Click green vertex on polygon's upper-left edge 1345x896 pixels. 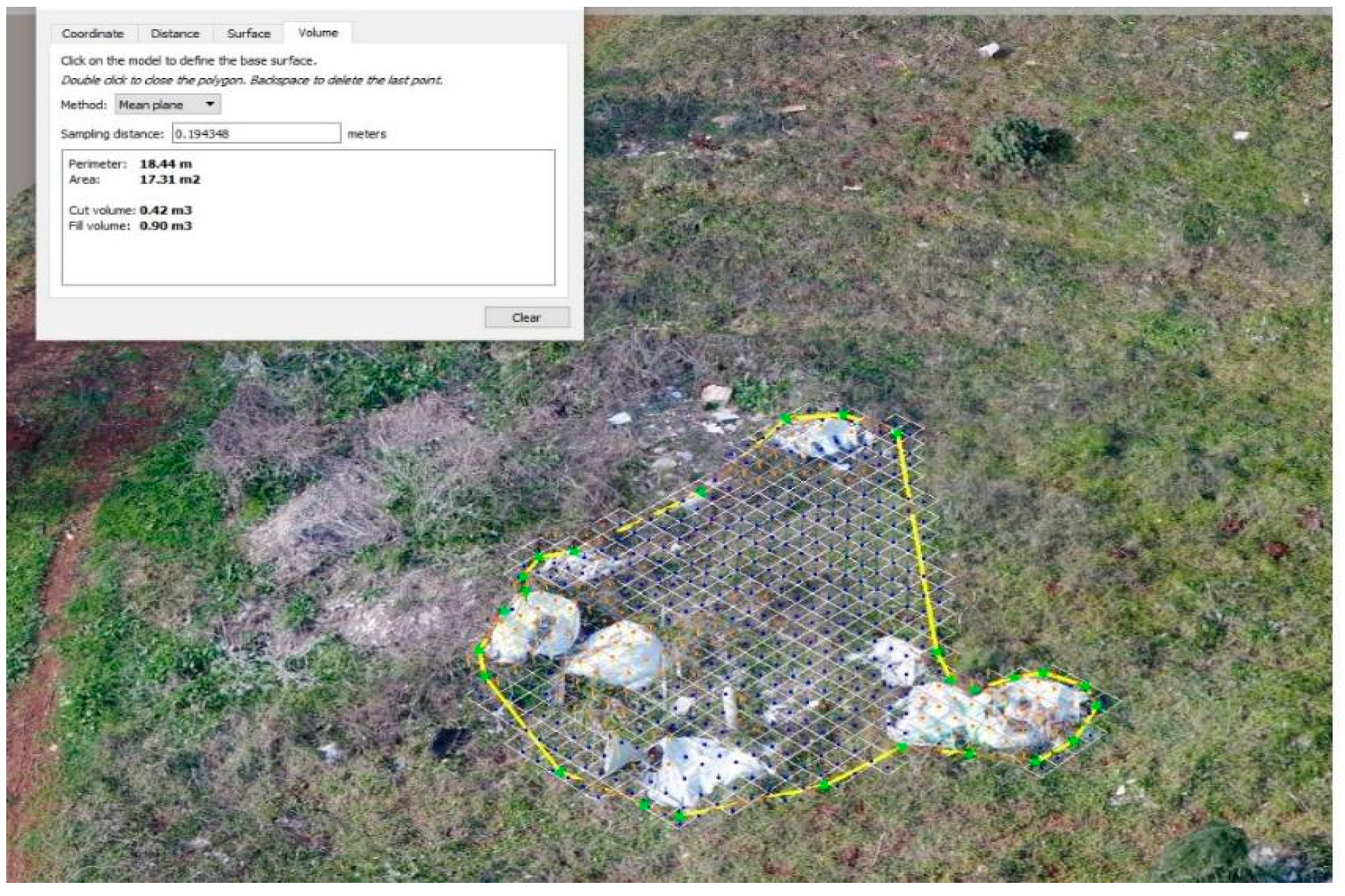coord(701,492)
